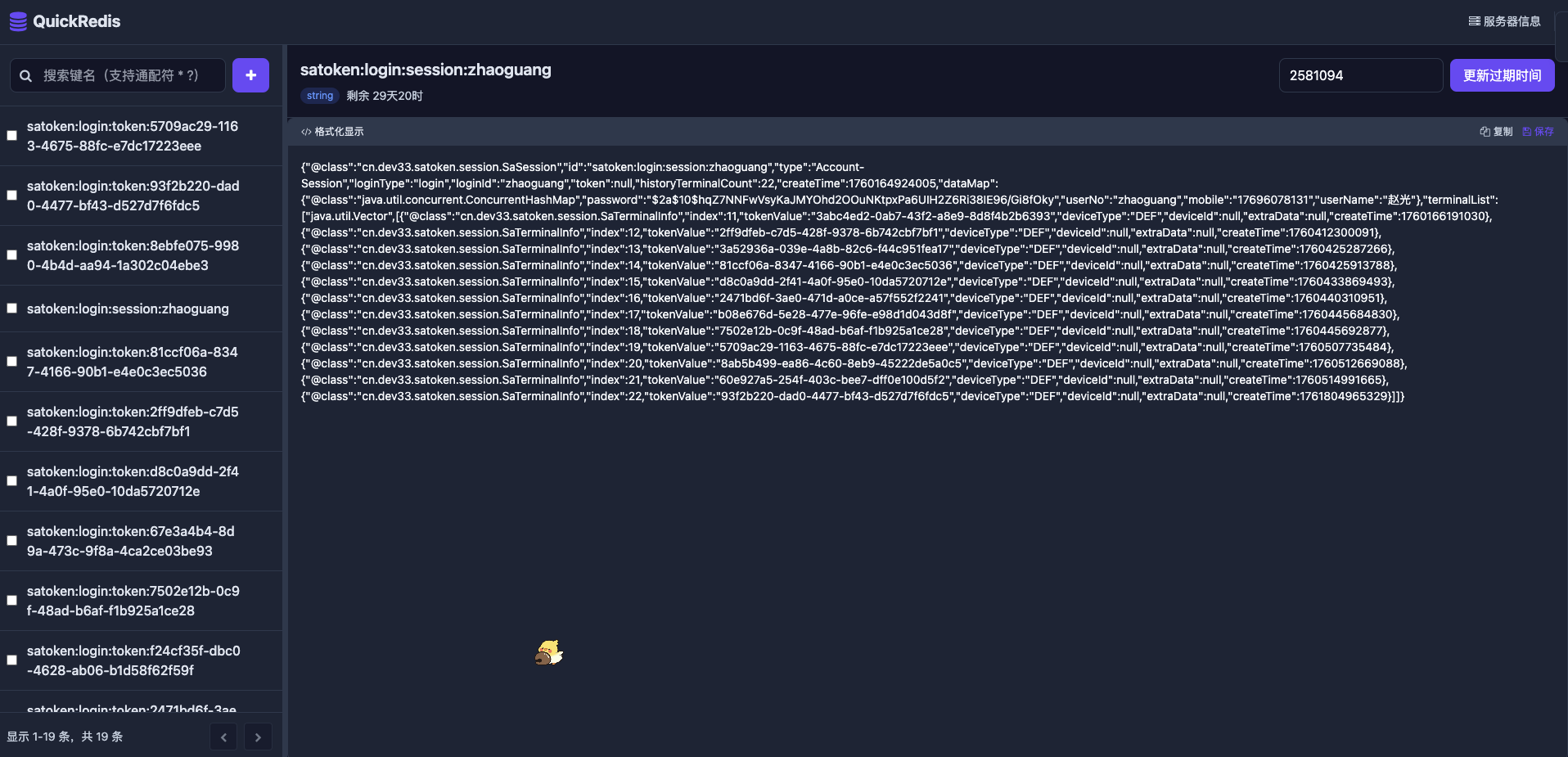Open key satoken:login:token:93f2b220-dad0
The height and width of the screenshot is (757, 1568).
tap(133, 196)
